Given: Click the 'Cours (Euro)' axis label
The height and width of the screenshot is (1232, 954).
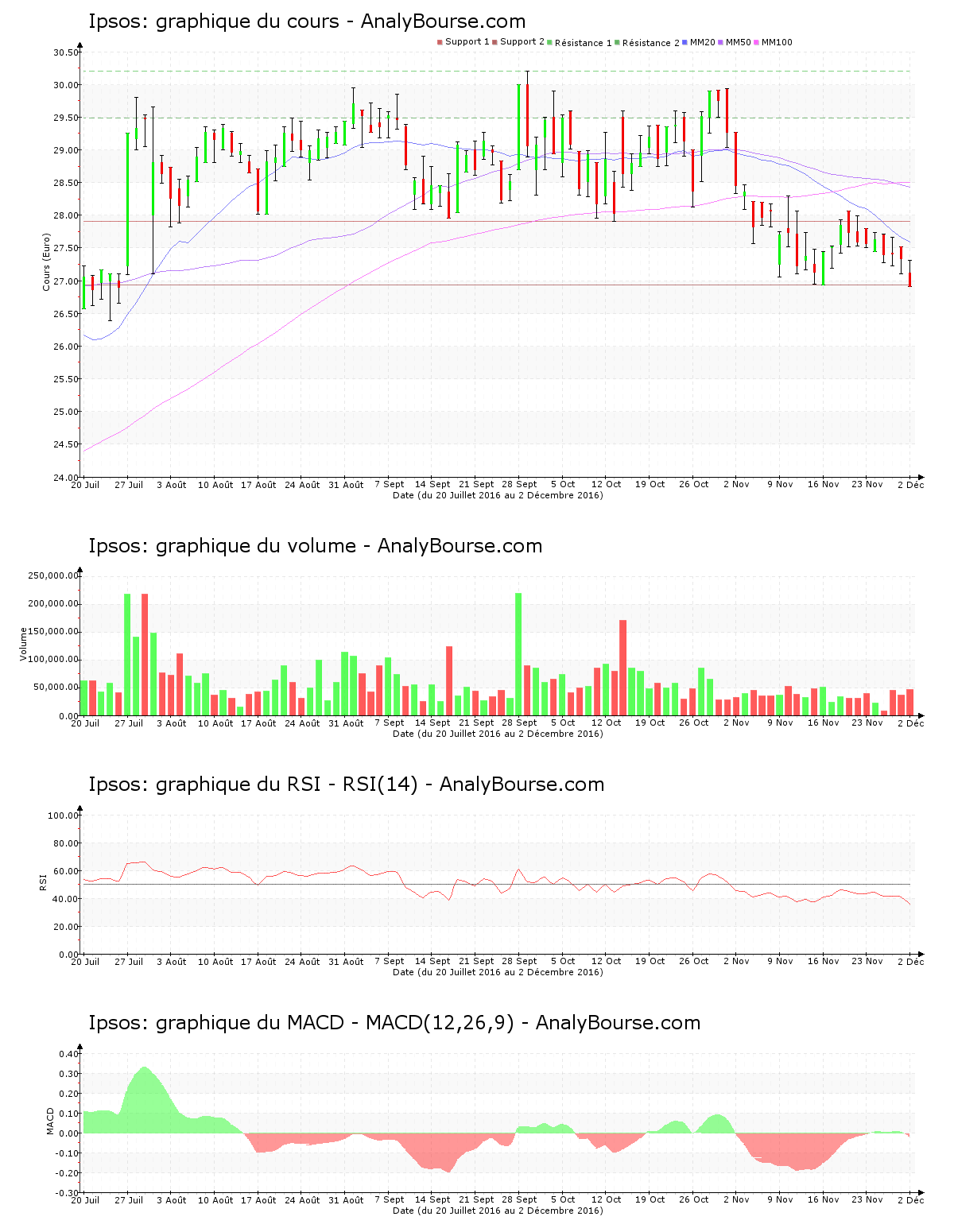Looking at the screenshot, I should click(x=46, y=262).
